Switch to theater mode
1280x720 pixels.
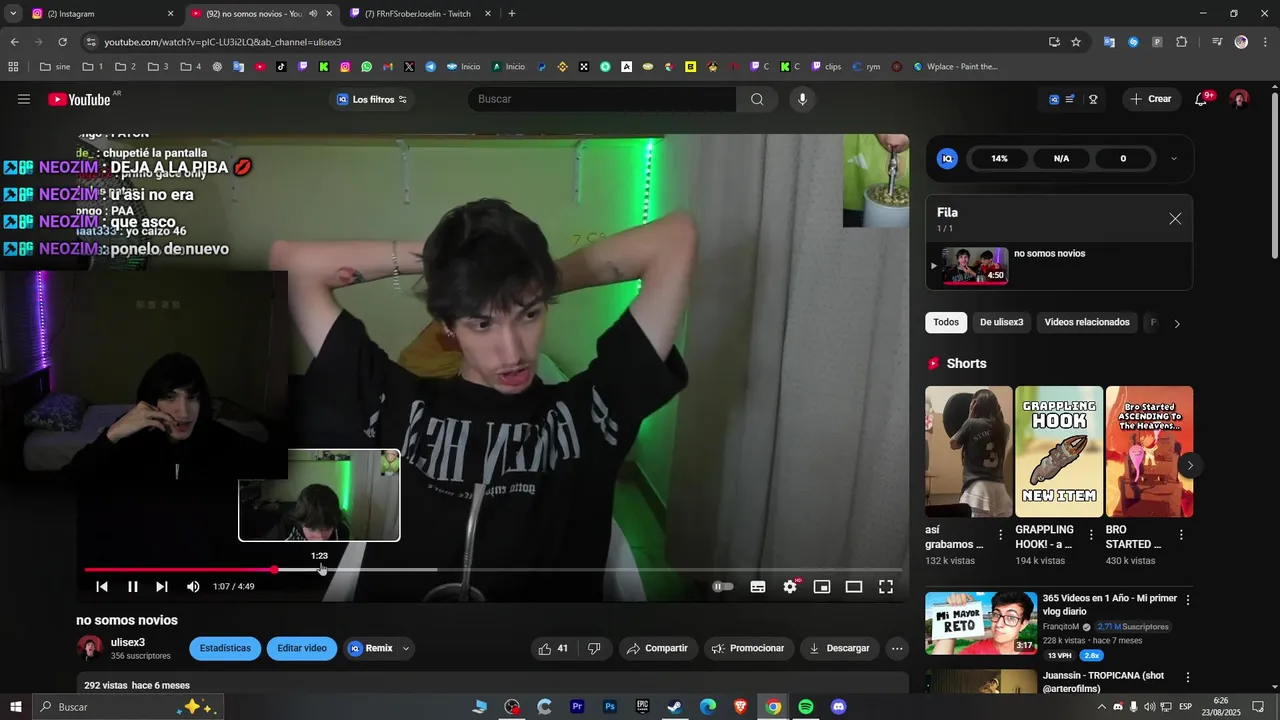[x=854, y=586]
